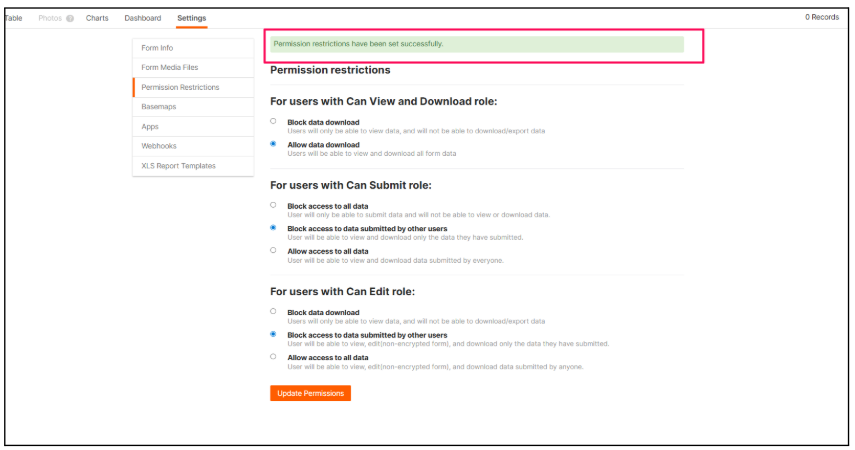Open Form Media Files settings

click(170, 67)
